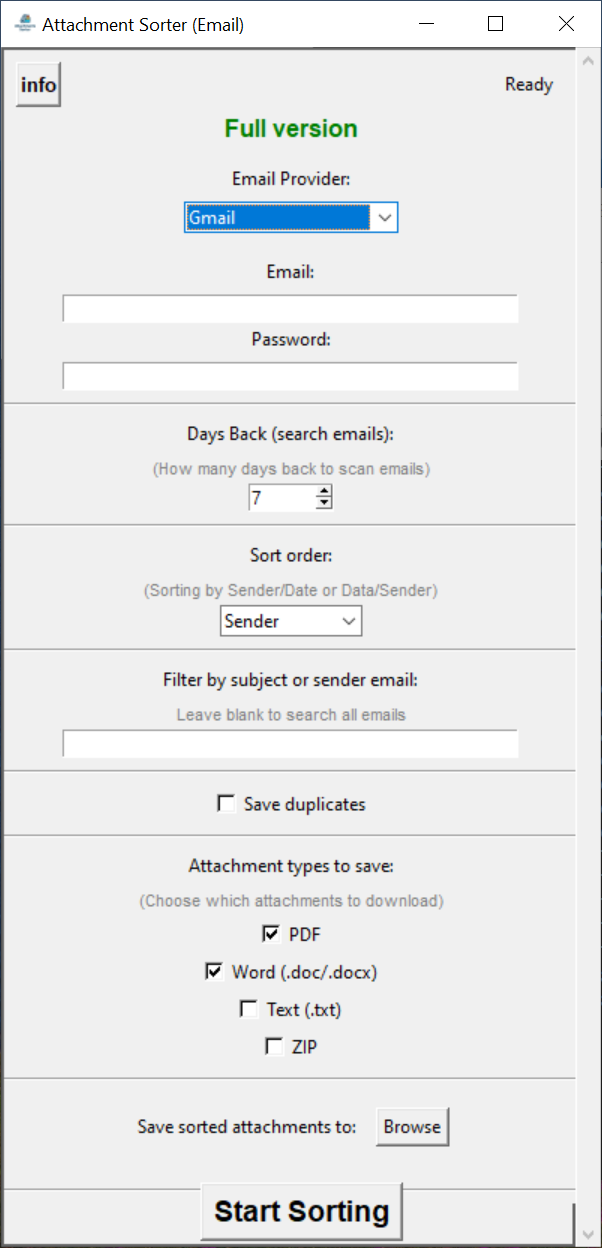This screenshot has width=602, height=1248.
Task: Click the subject or sender filter field
Action: 290,744
